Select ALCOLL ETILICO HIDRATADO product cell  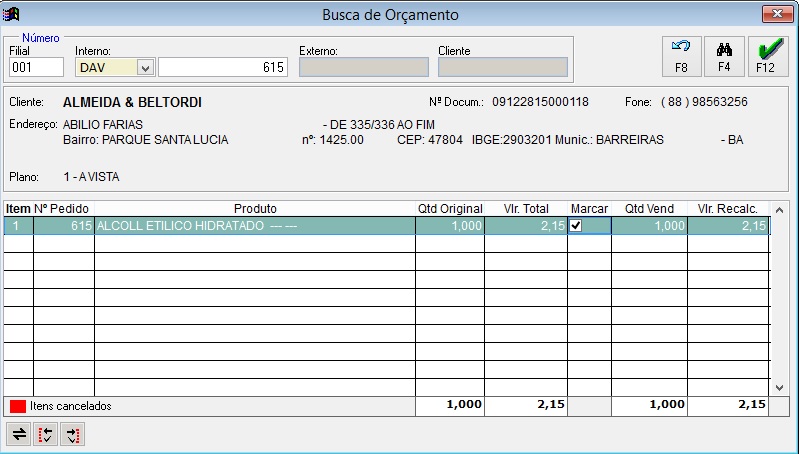tap(255, 226)
